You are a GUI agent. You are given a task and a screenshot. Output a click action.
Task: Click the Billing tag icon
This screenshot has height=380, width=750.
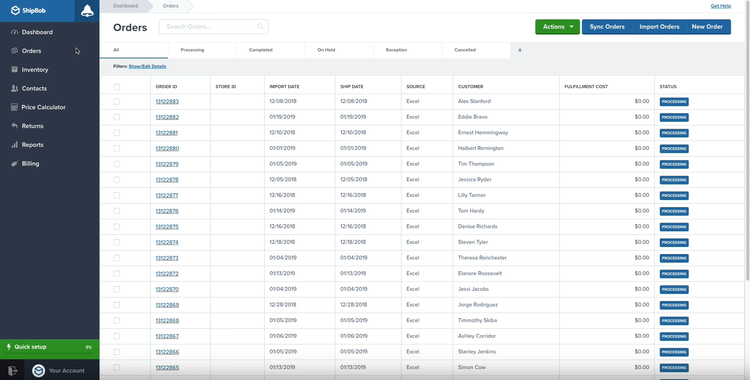point(14,164)
